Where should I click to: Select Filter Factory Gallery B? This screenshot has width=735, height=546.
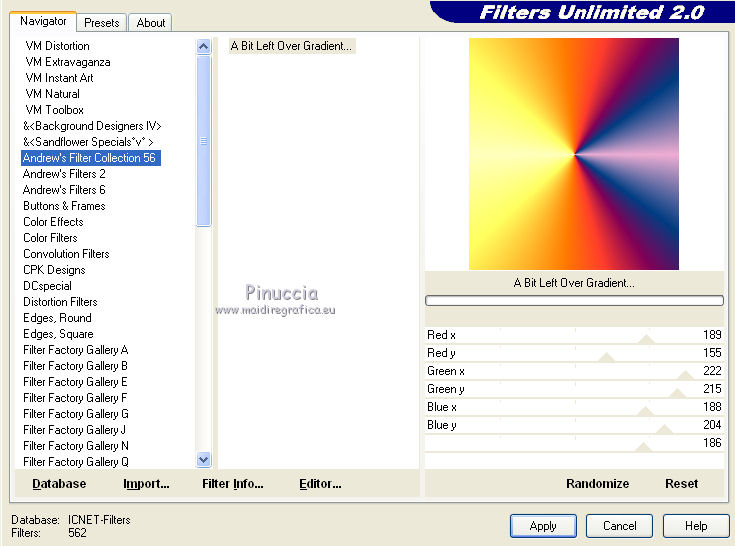coord(75,366)
